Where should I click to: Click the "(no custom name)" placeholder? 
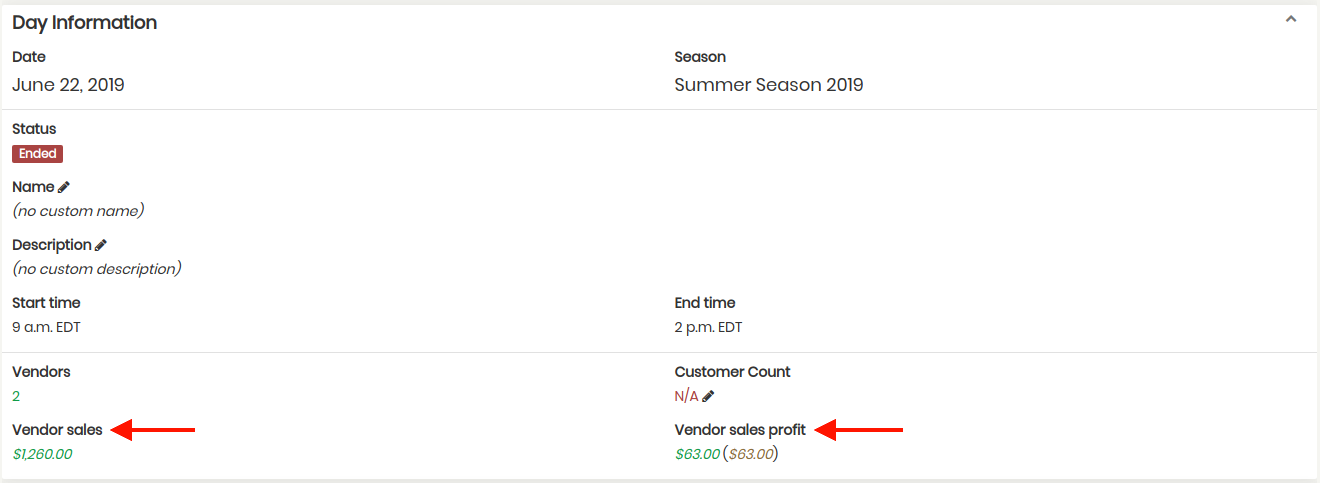pos(78,211)
